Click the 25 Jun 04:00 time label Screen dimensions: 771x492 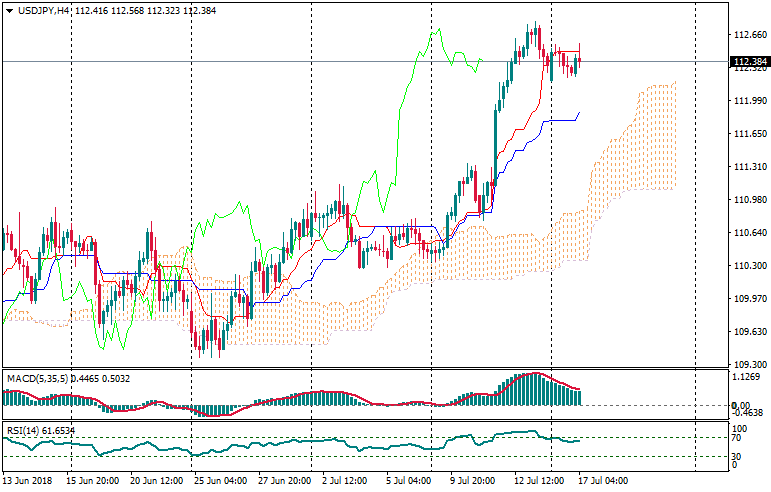click(x=220, y=480)
